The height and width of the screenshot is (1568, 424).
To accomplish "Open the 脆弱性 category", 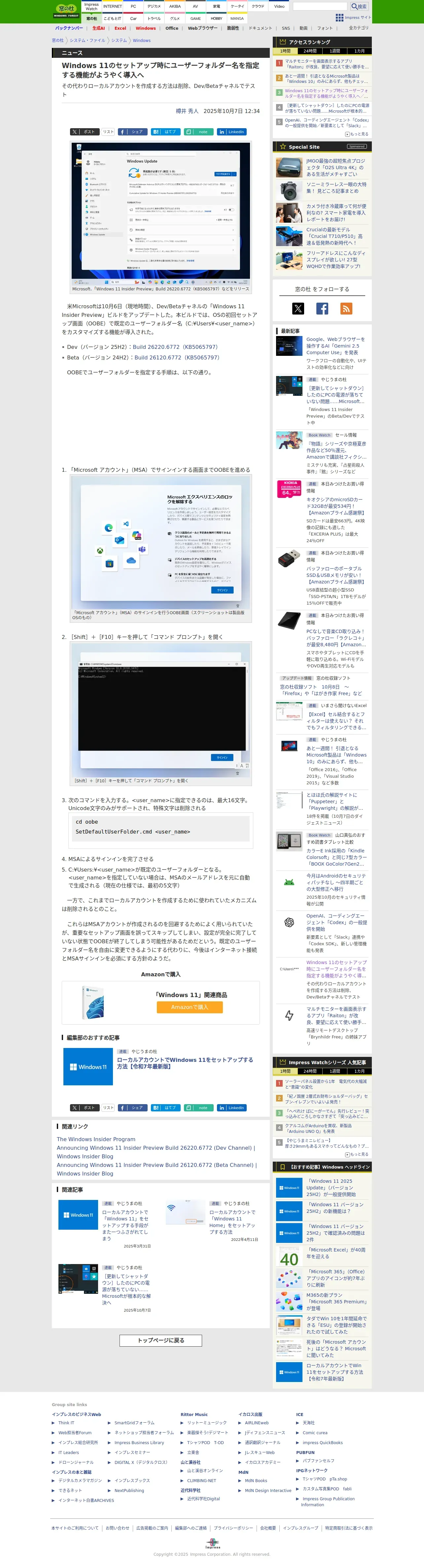I will (x=233, y=28).
